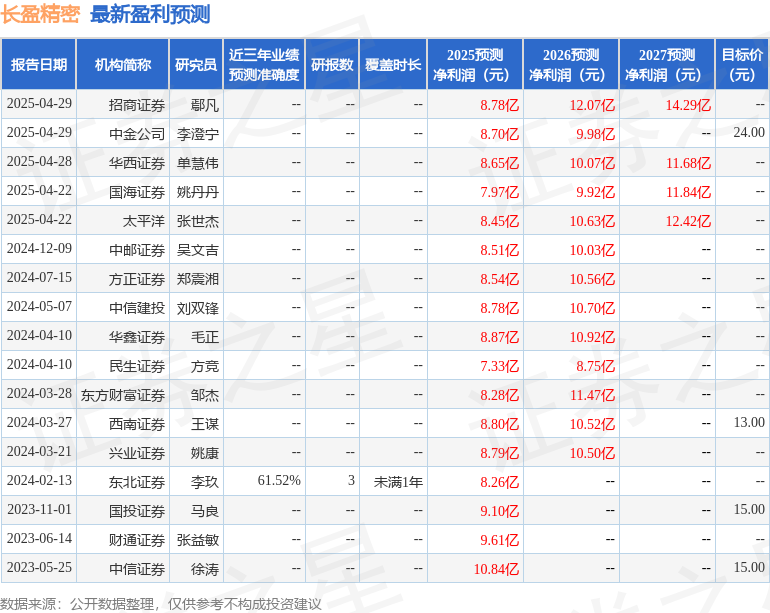Click 华鑫证券 institution name

pyautogui.click(x=137, y=337)
